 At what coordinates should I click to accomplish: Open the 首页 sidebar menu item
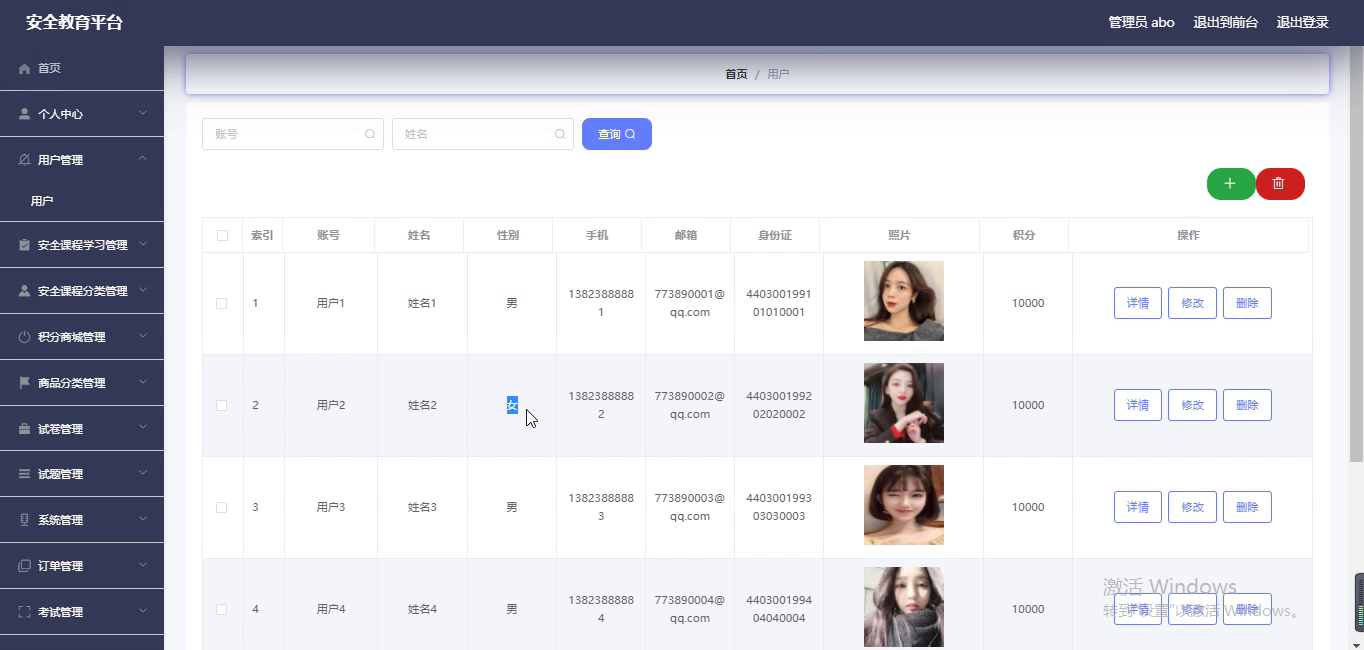[x=82, y=68]
